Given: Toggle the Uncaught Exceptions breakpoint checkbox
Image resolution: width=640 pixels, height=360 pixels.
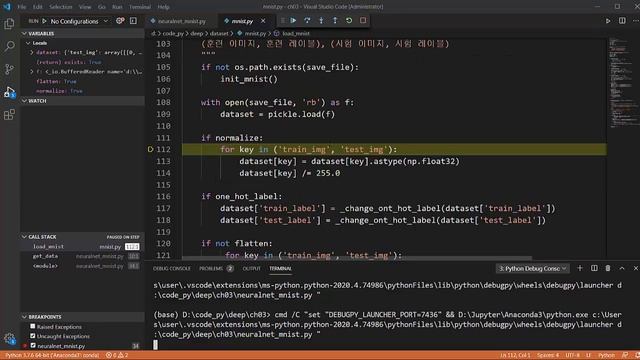Looking at the screenshot, I should point(33,336).
